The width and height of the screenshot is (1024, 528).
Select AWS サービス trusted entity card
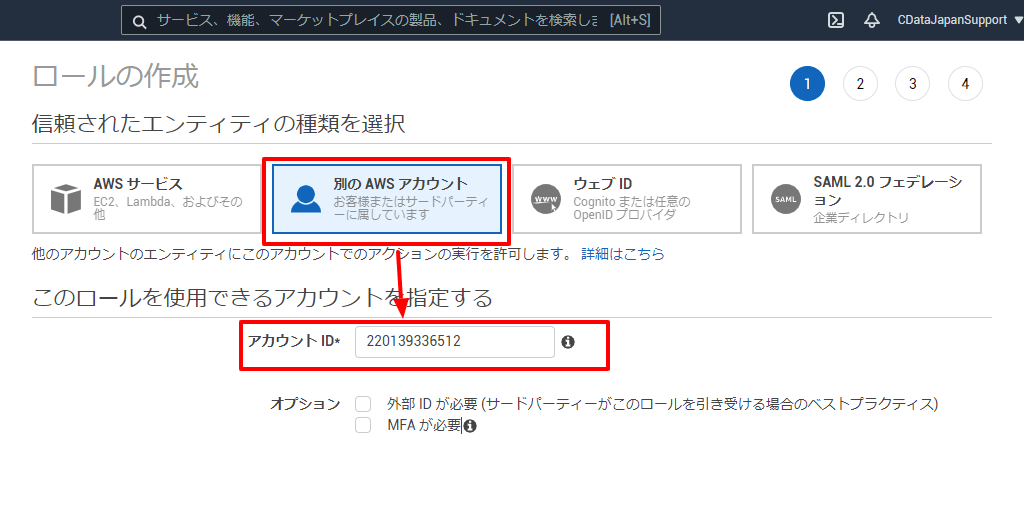(147, 199)
